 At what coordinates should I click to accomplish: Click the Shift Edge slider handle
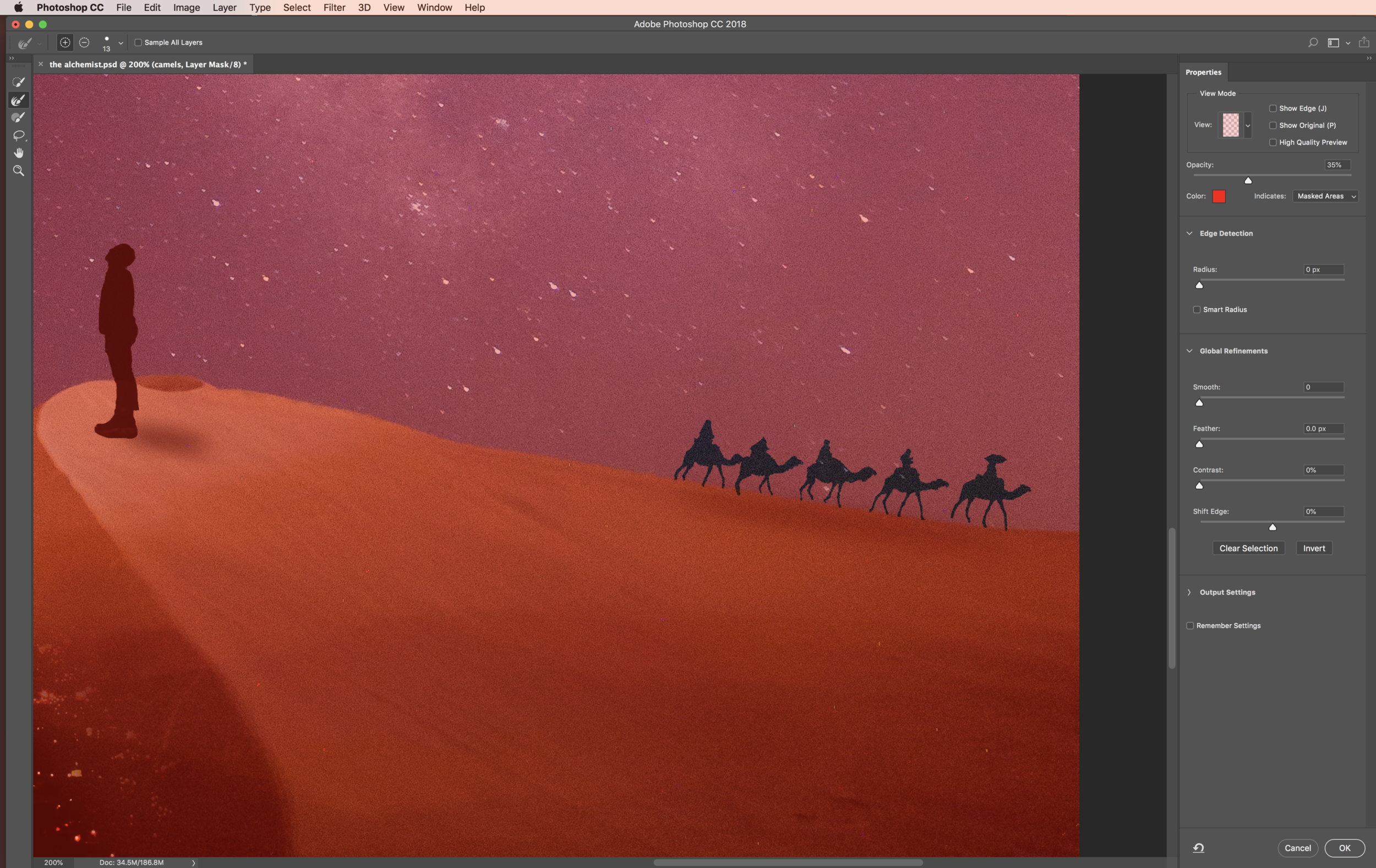point(1273,527)
